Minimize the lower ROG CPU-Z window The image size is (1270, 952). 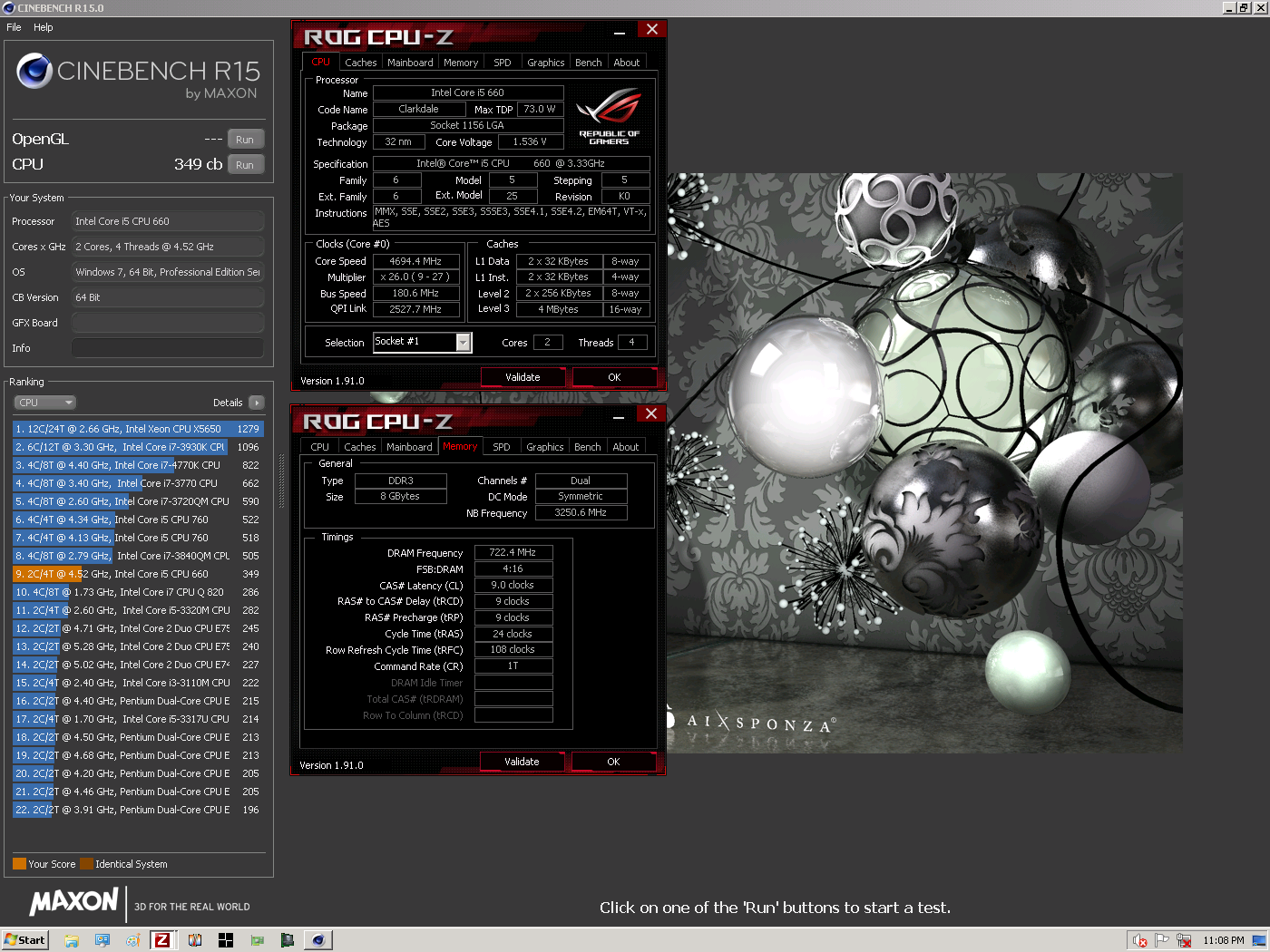[619, 414]
